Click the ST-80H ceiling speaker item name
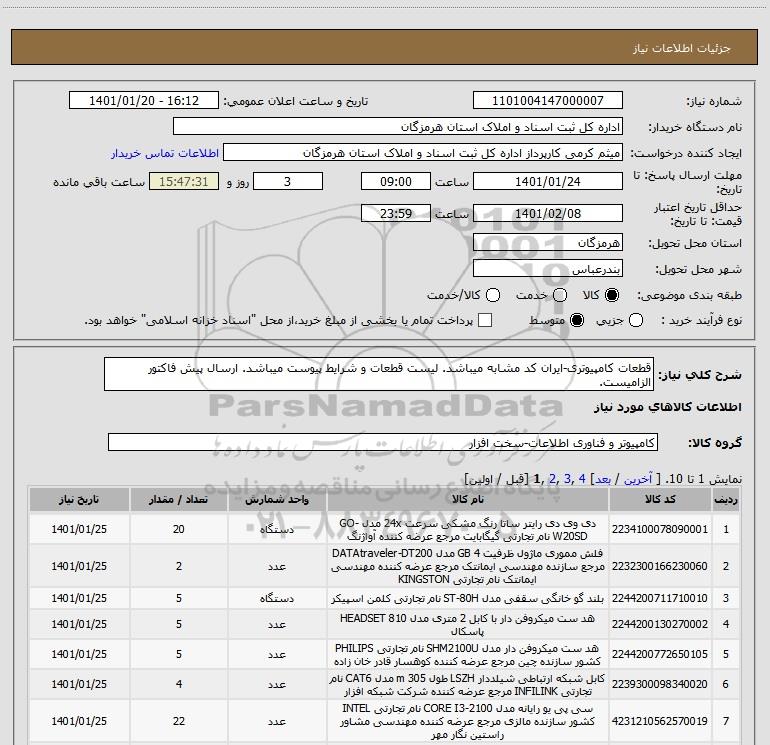Screen dimensions: 770x745 pos(468,599)
